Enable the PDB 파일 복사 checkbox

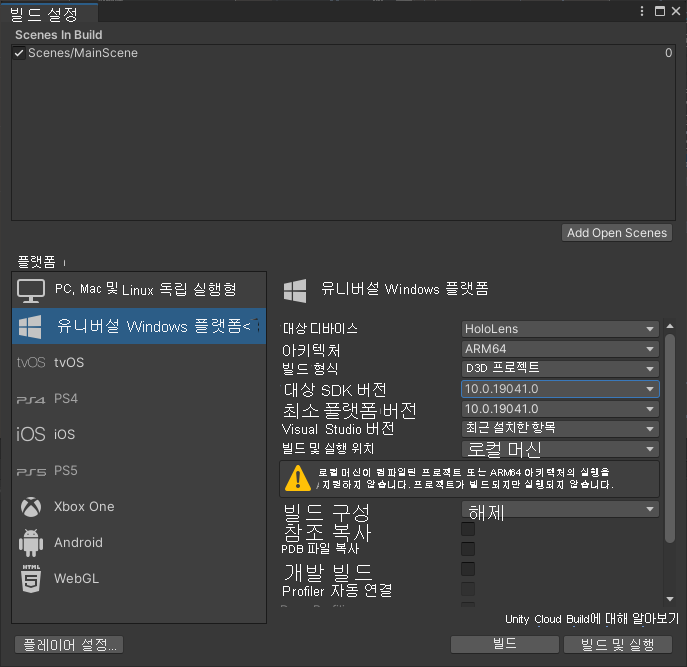coord(468,549)
